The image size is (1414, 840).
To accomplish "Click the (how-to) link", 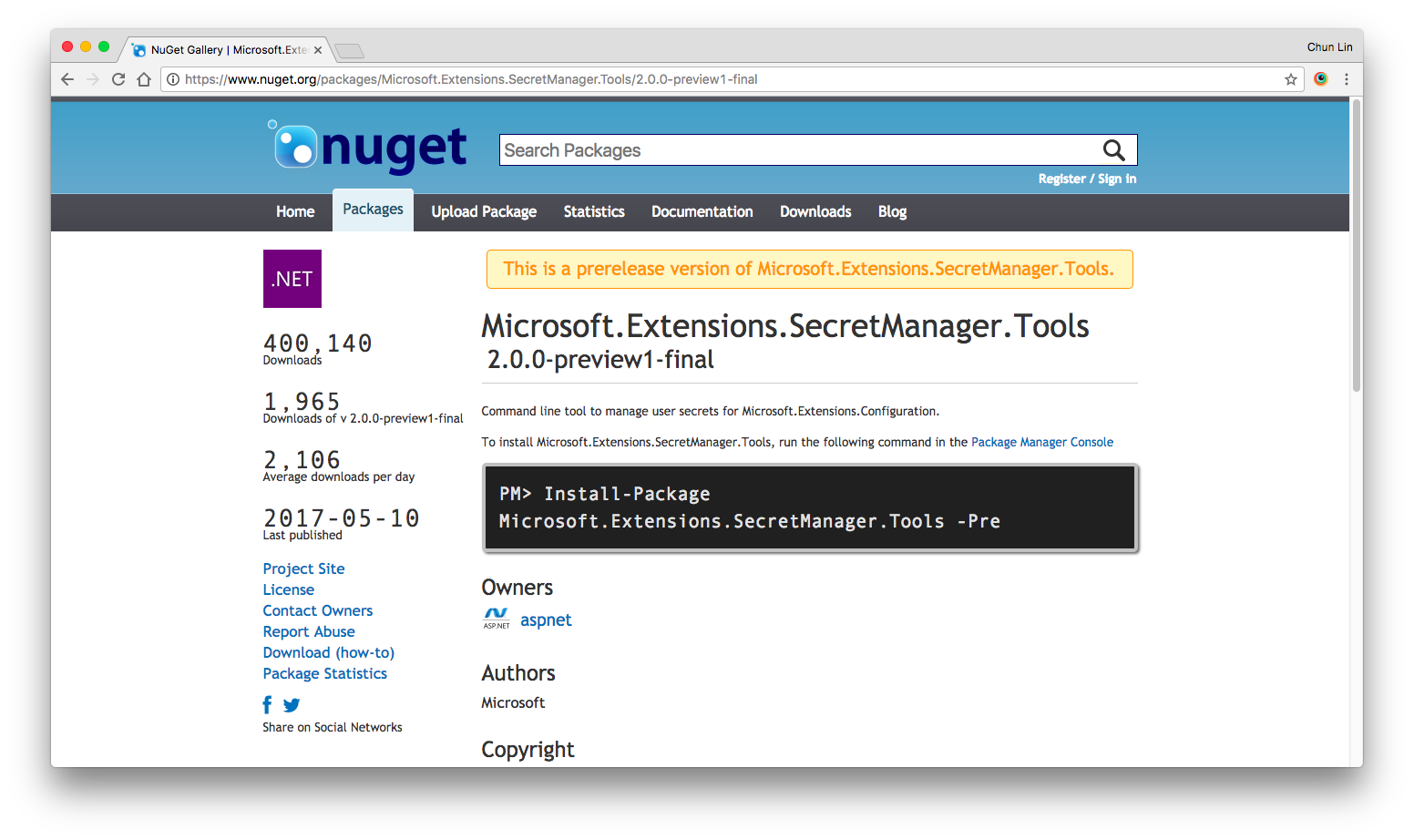I will [365, 652].
